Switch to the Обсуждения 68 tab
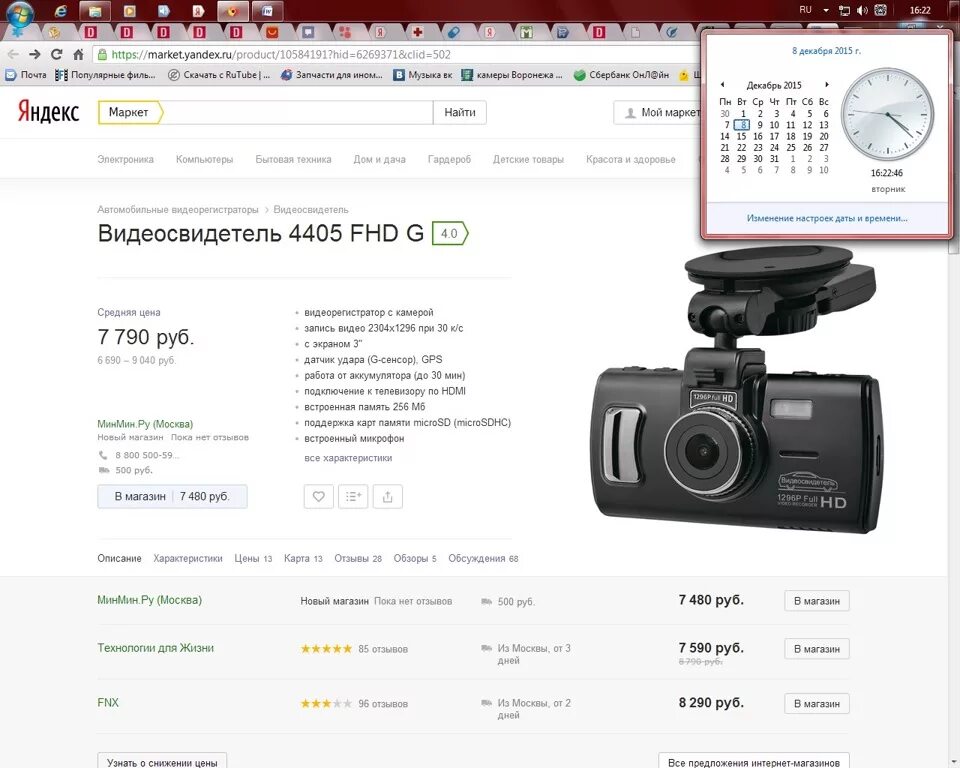The image size is (960, 768). (x=484, y=559)
